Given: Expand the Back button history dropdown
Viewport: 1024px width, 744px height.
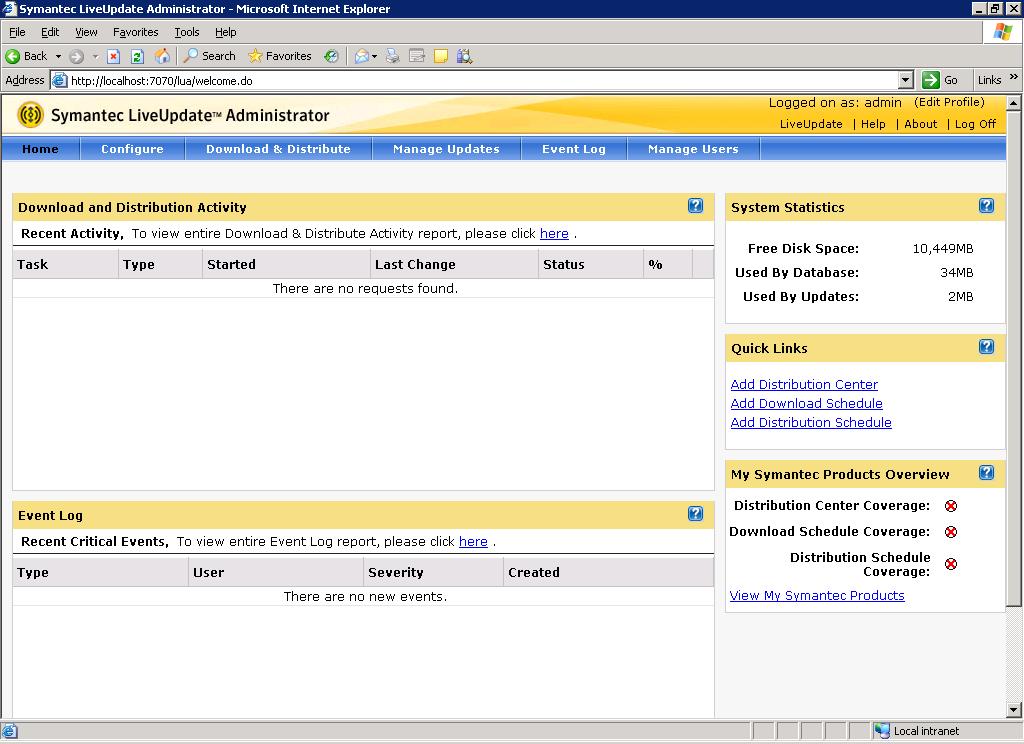Looking at the screenshot, I should tap(58, 56).
